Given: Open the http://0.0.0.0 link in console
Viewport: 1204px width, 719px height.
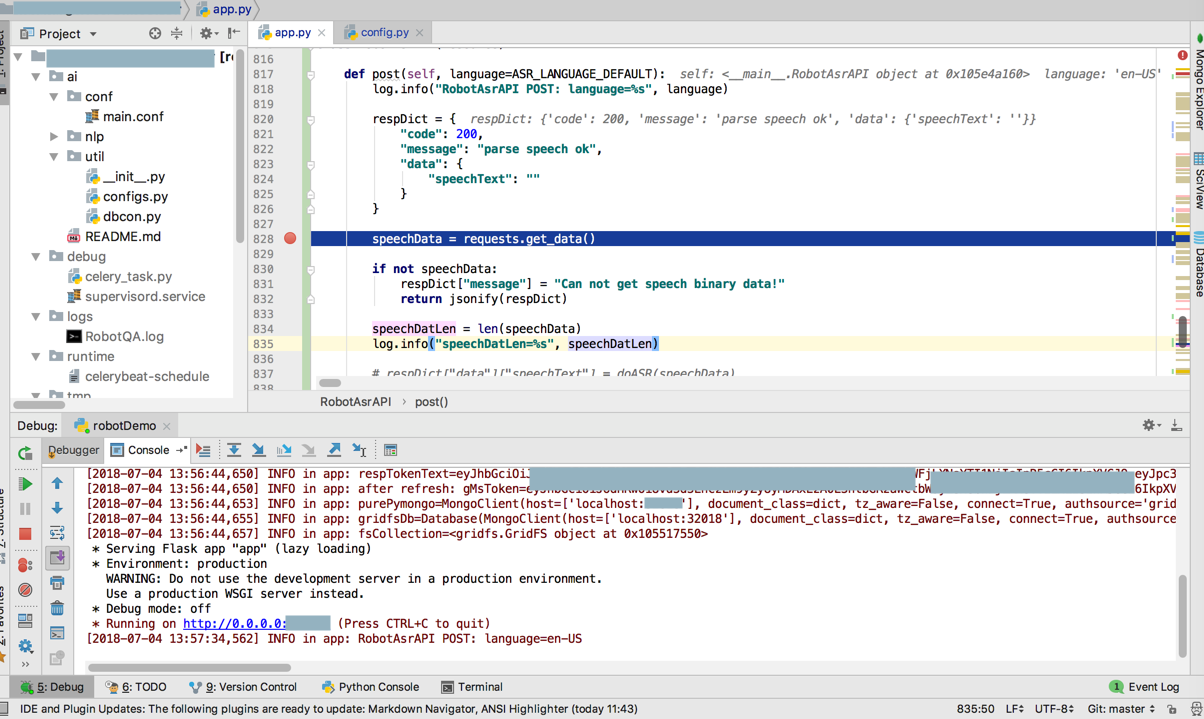Looking at the screenshot, I should (234, 624).
